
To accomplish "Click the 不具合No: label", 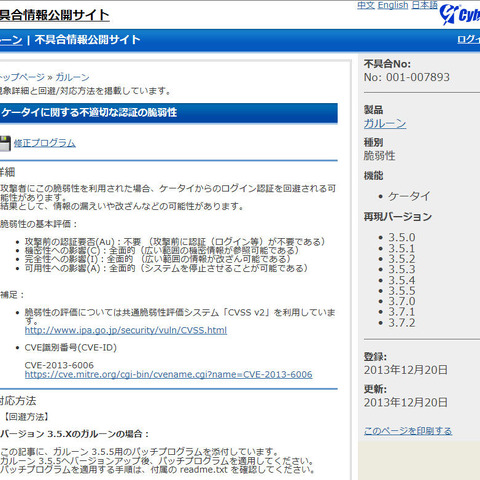I will click(x=387, y=64).
